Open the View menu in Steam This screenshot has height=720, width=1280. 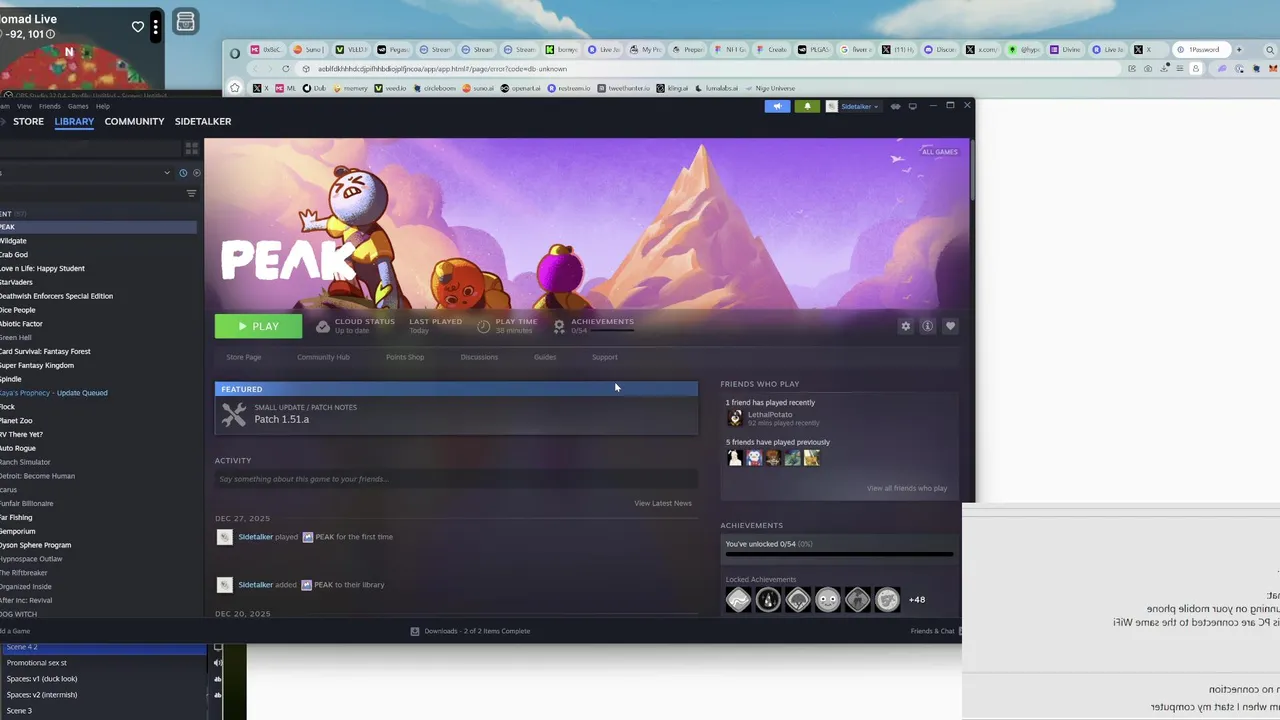24,106
